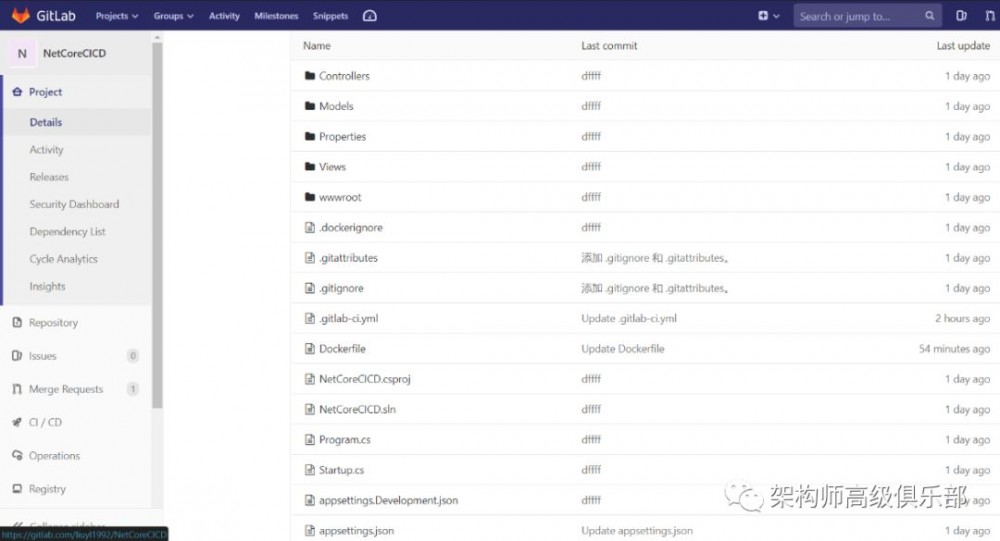Open the Groups dropdown menu
The image size is (1000, 541).
(x=173, y=16)
